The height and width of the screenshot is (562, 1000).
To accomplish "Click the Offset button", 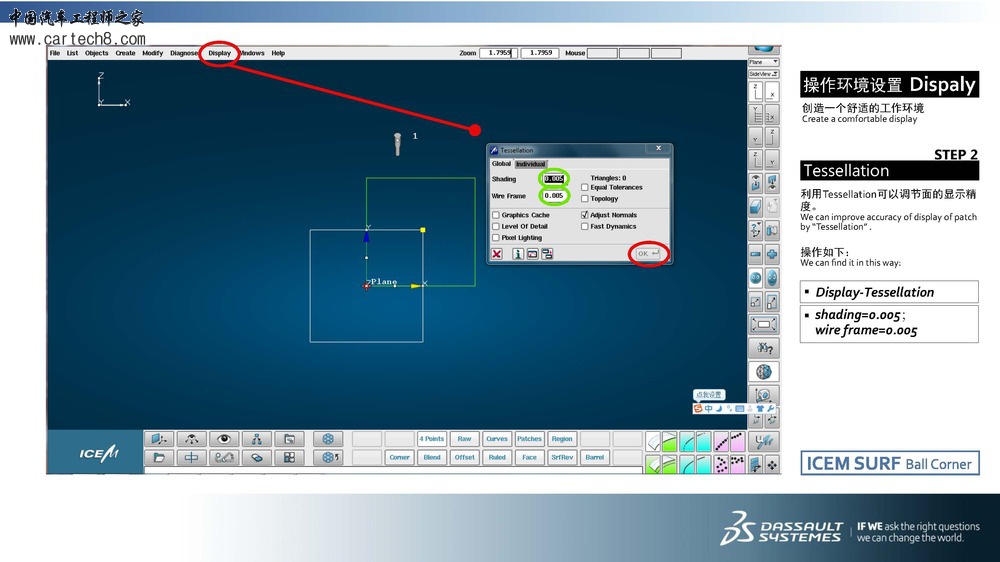I will point(464,457).
